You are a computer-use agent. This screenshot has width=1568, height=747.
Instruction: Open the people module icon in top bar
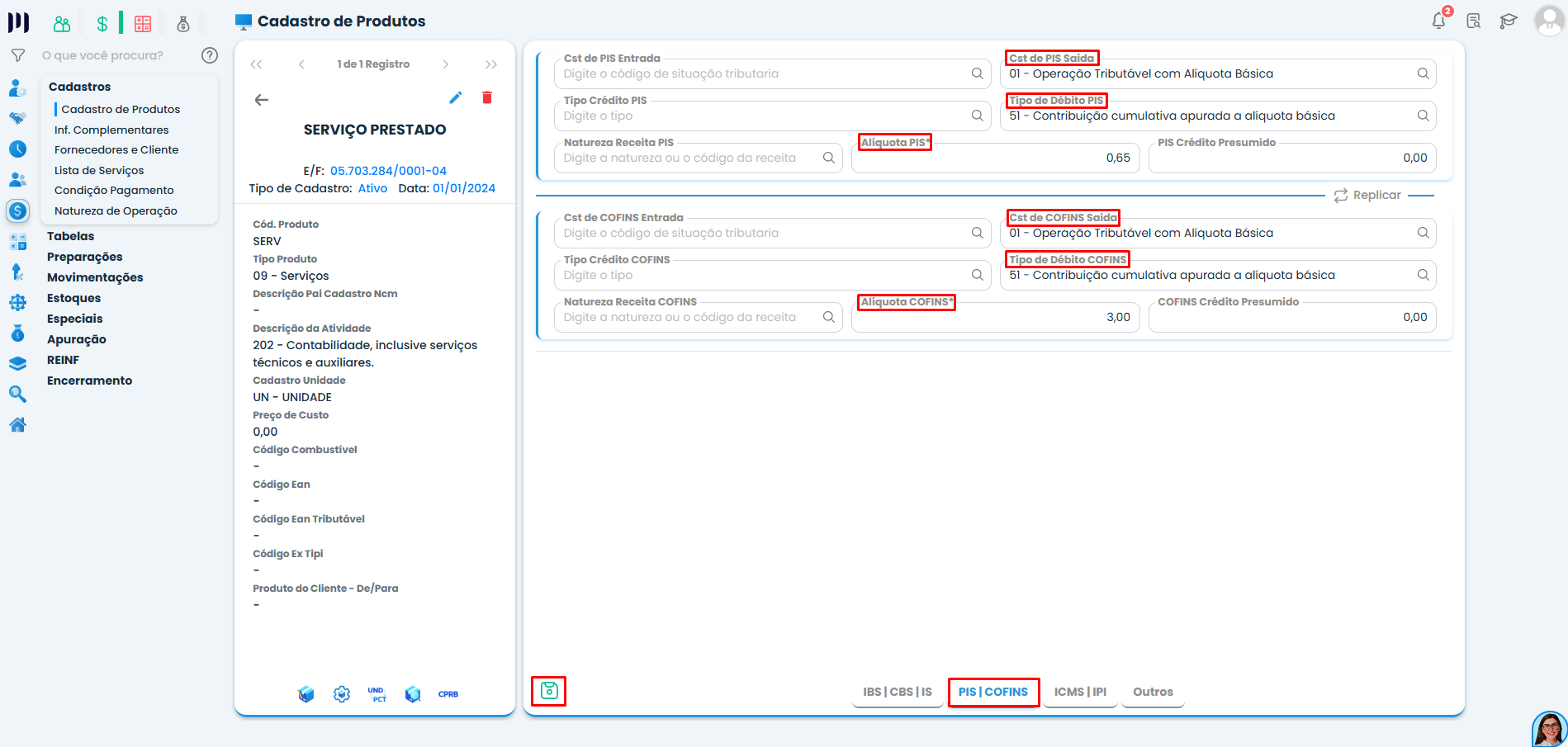pyautogui.click(x=62, y=24)
